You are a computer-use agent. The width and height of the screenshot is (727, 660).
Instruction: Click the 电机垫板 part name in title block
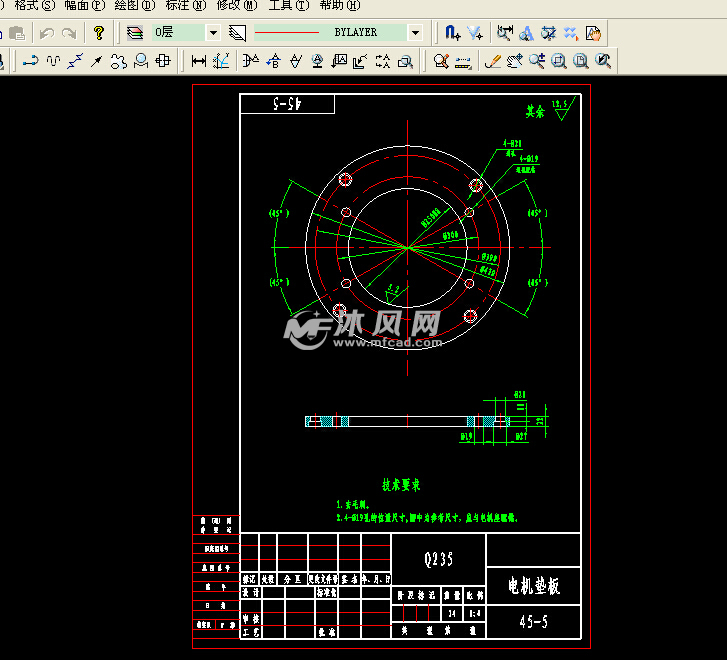534,586
